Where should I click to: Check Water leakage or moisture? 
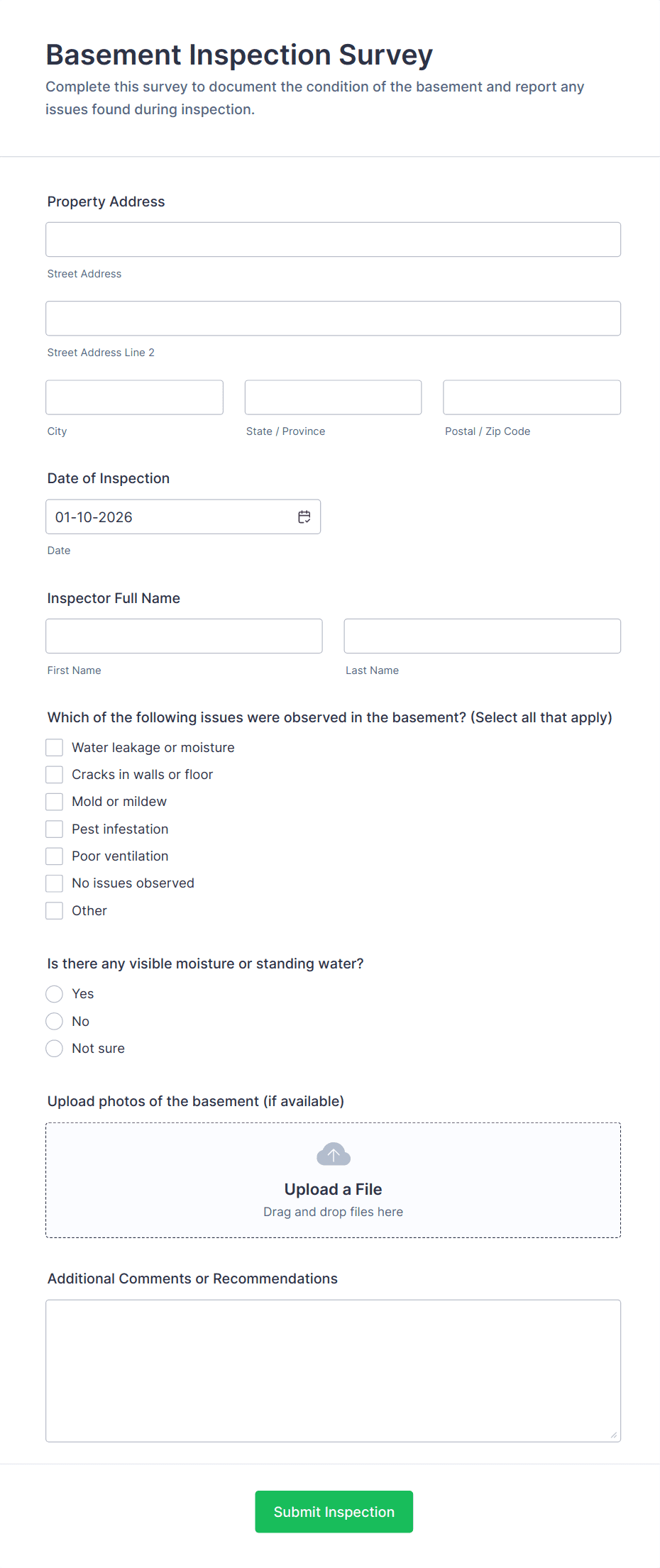tap(55, 748)
